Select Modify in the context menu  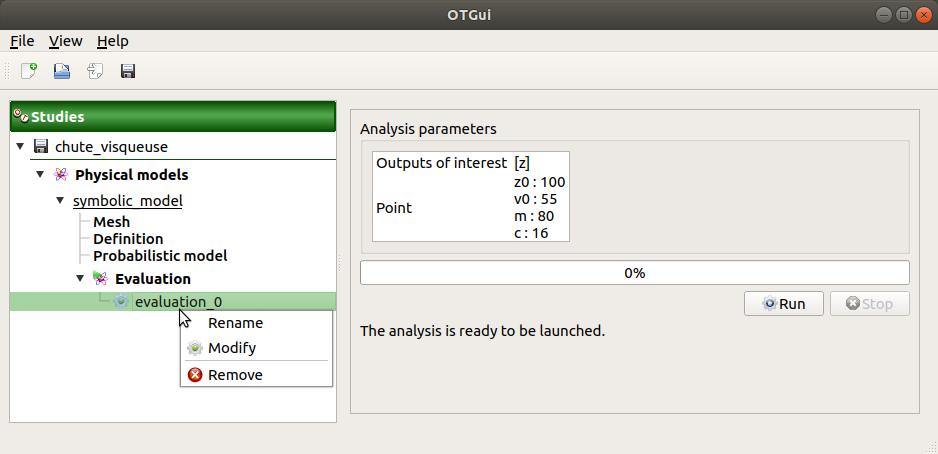coord(232,348)
